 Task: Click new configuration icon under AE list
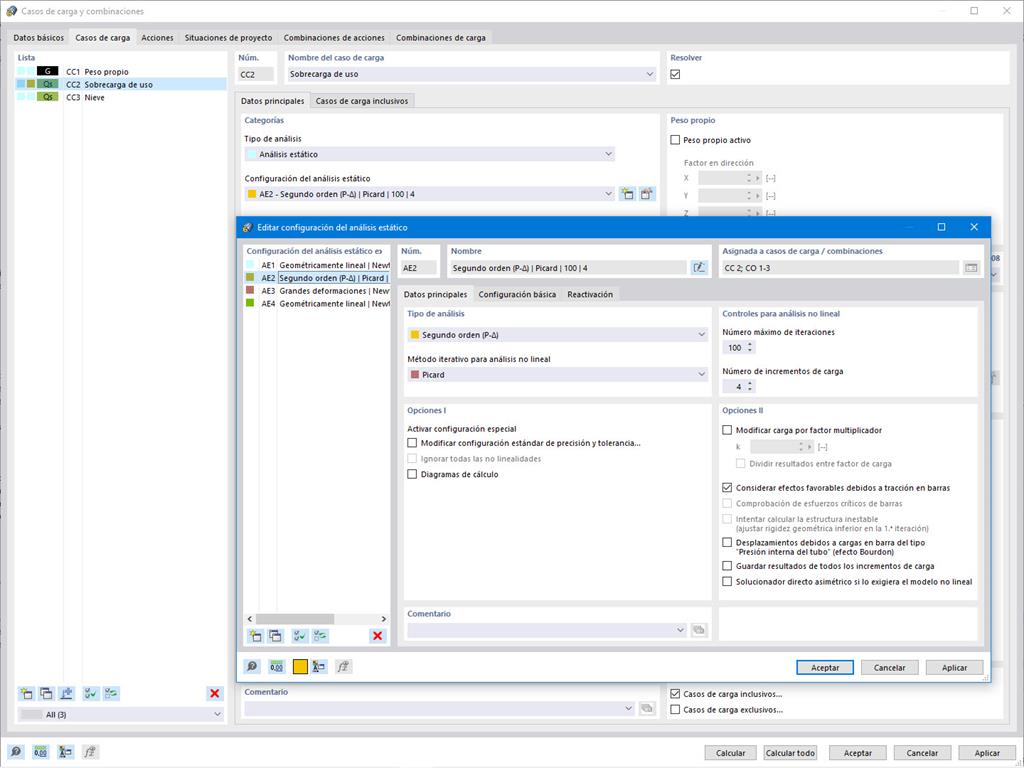pos(255,636)
